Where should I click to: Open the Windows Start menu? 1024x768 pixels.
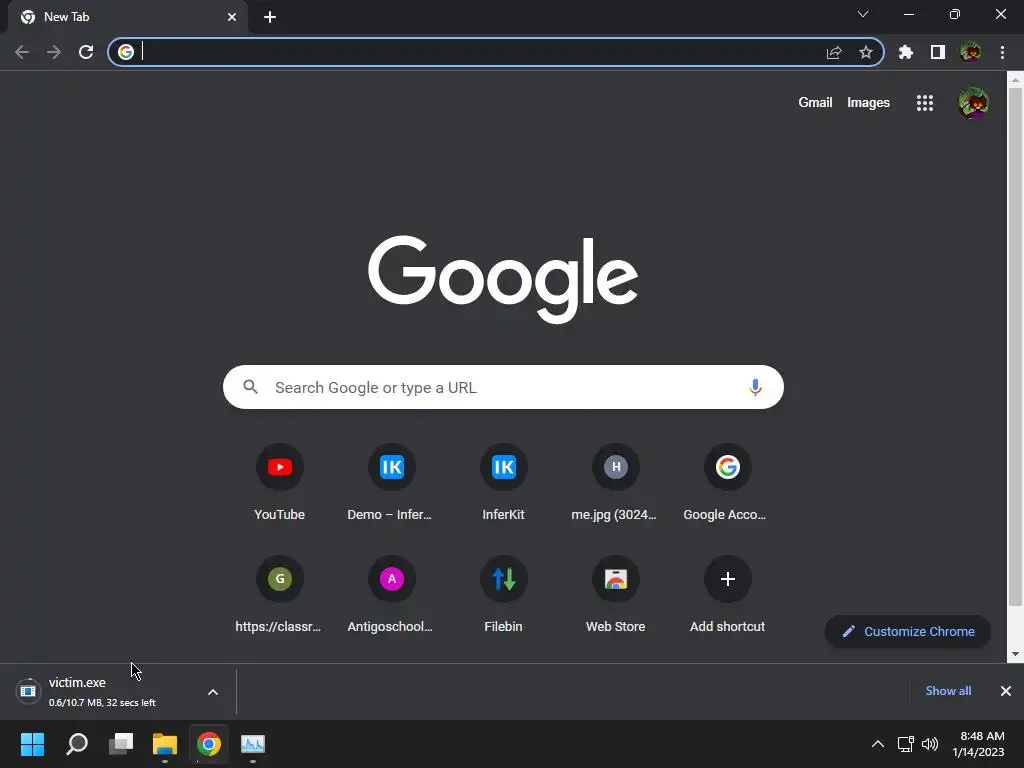[x=32, y=744]
